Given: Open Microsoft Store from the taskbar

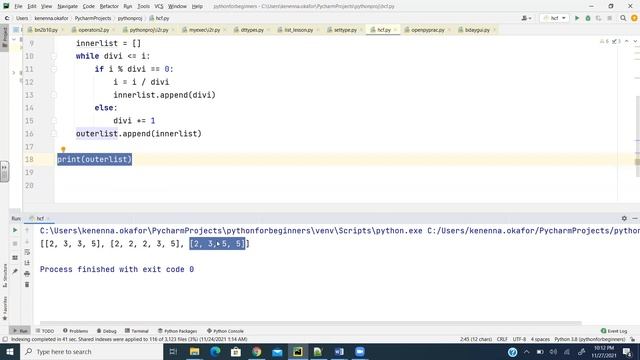Looking at the screenshot, I should [x=236, y=351].
